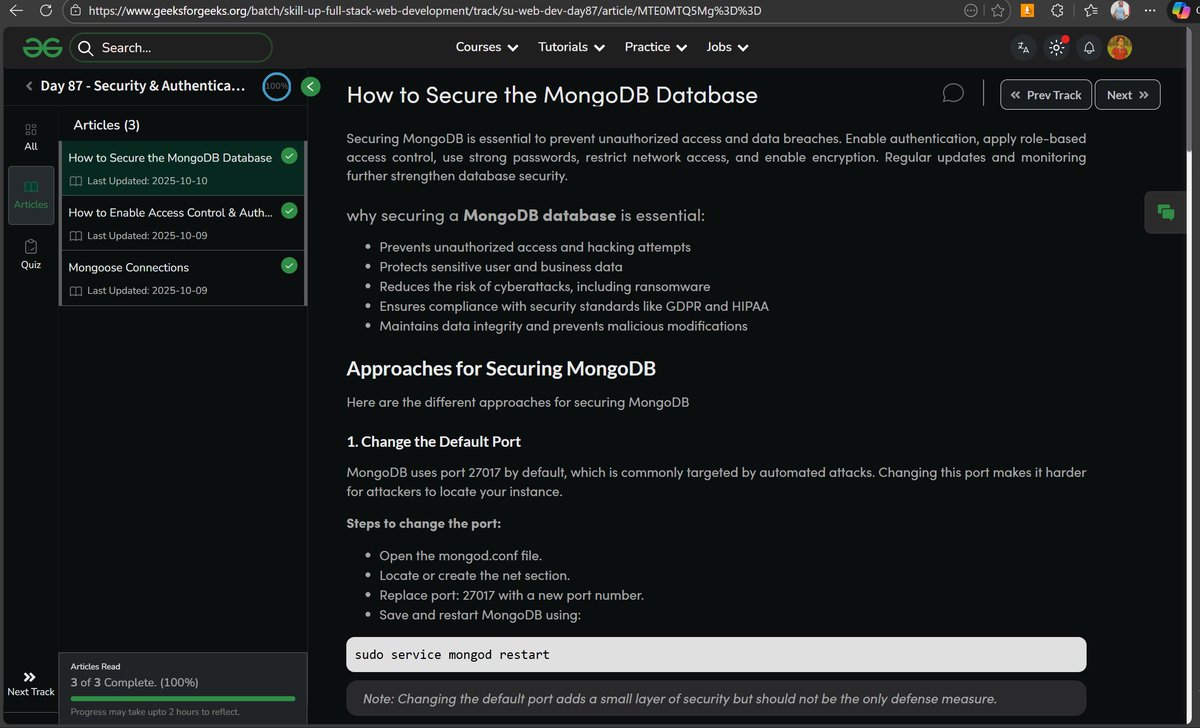Click the GeeksforGeeks logo
Viewport: 1200px width, 728px height.
43,47
